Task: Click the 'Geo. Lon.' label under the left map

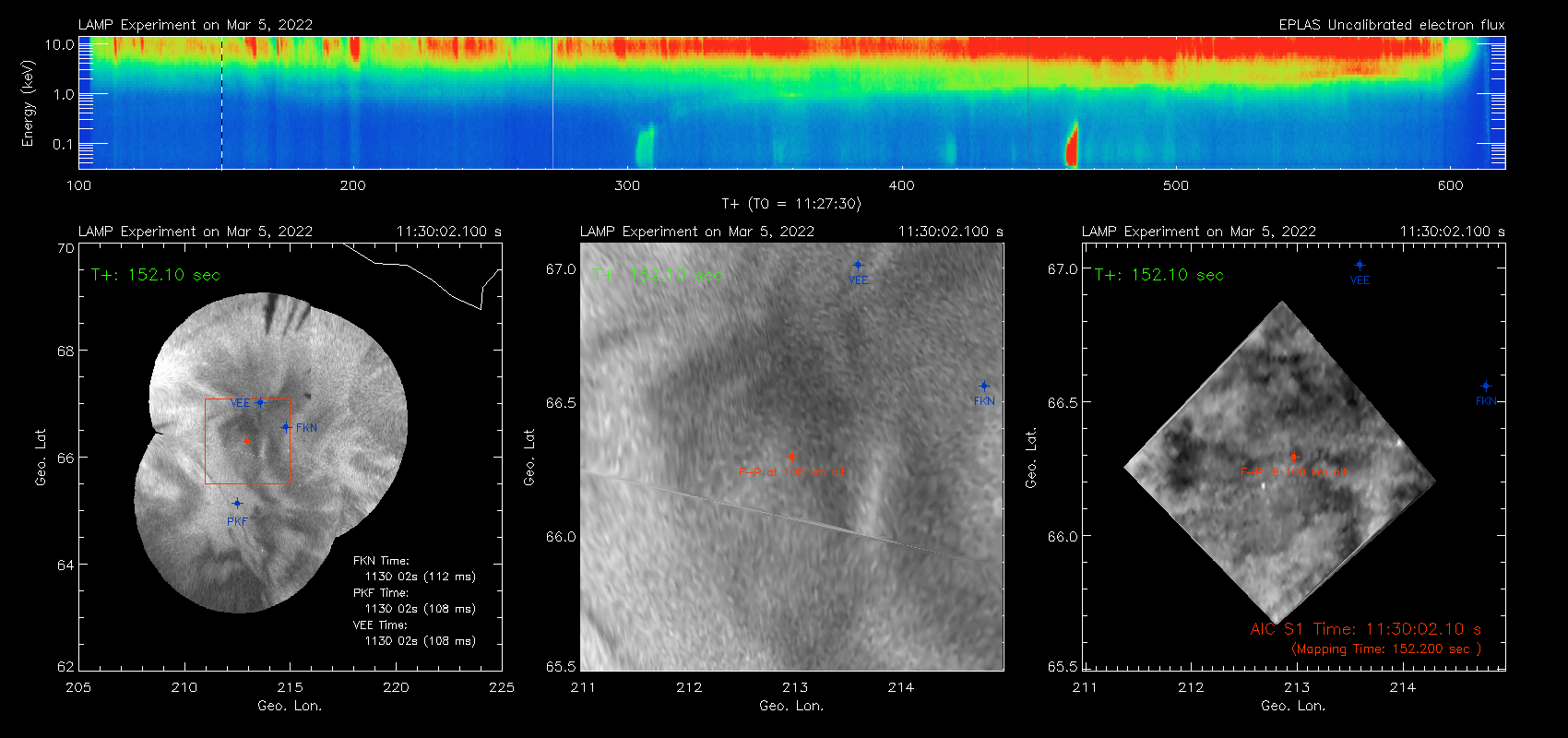Action: point(290,706)
